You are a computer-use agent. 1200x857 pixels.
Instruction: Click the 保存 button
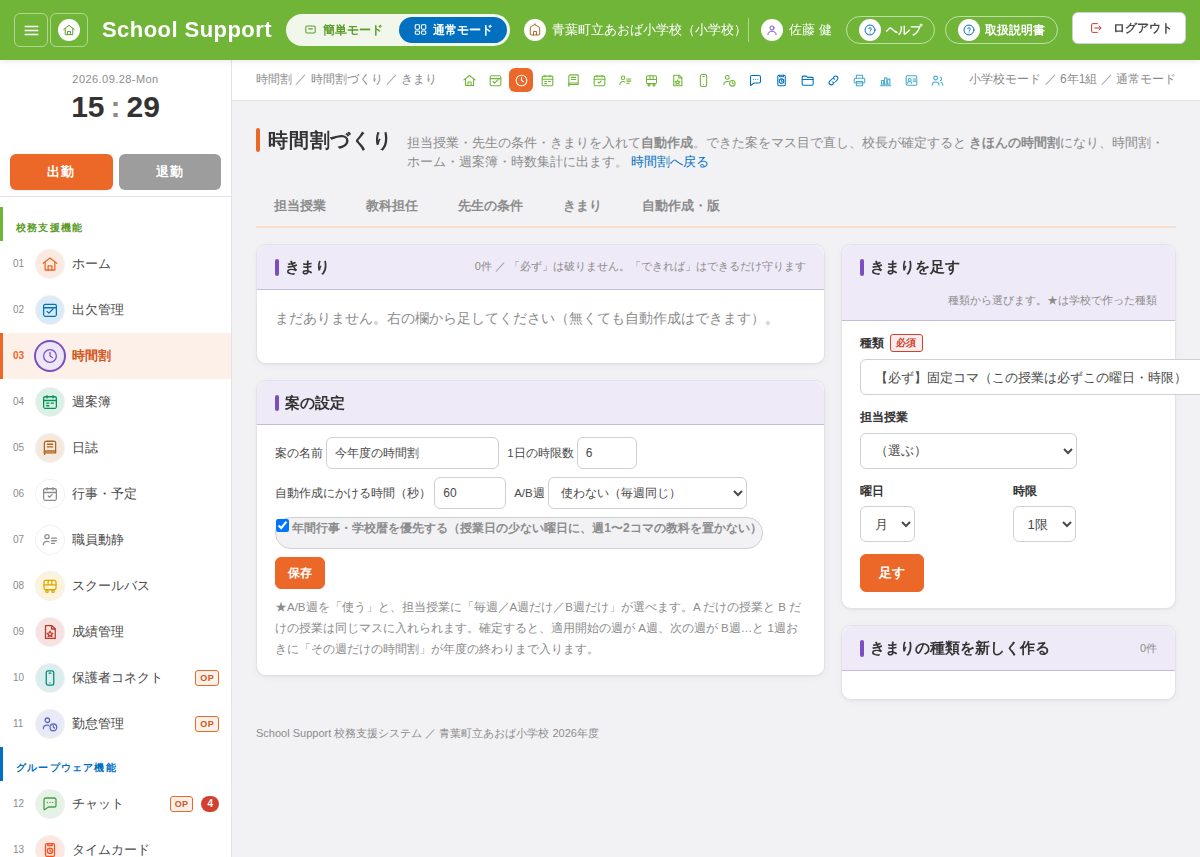(x=300, y=573)
